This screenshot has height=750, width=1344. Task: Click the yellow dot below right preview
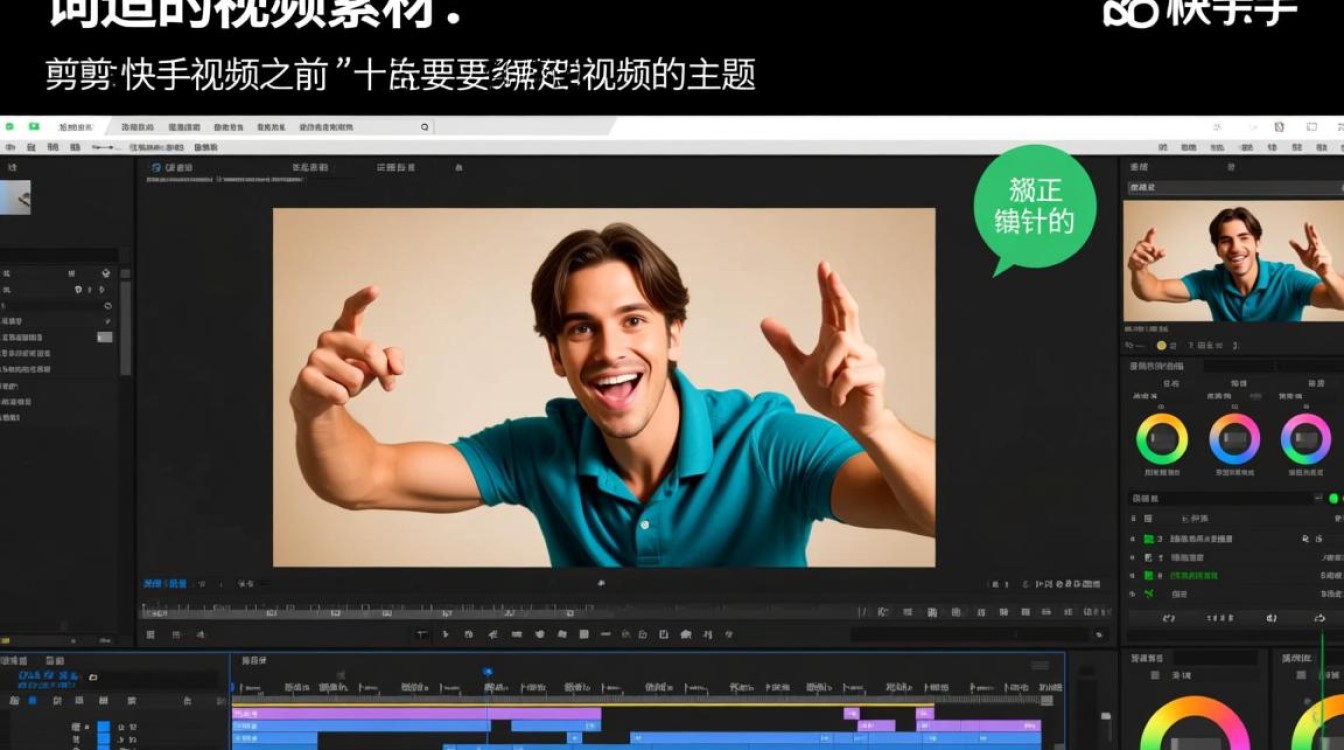point(1162,345)
